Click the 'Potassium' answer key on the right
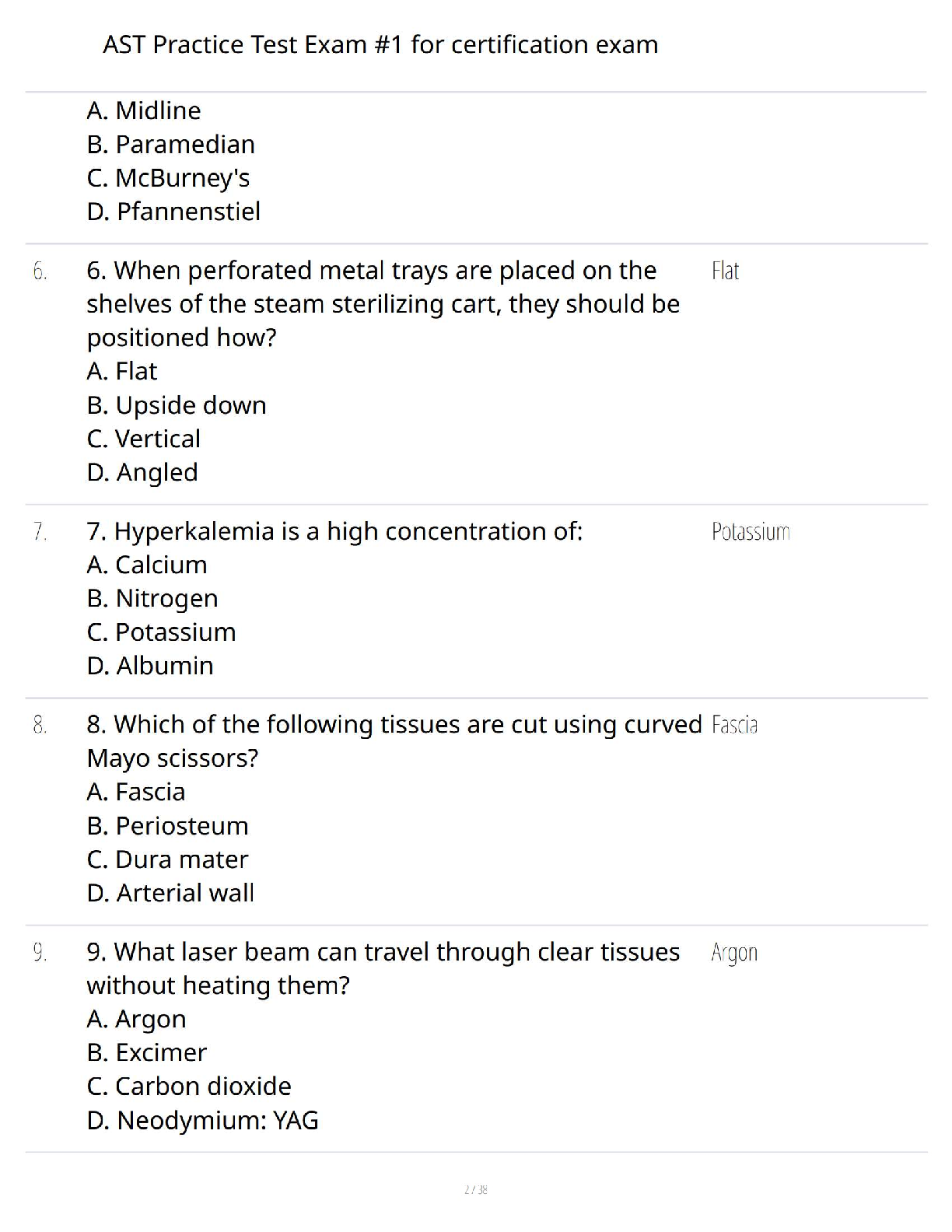 [751, 532]
